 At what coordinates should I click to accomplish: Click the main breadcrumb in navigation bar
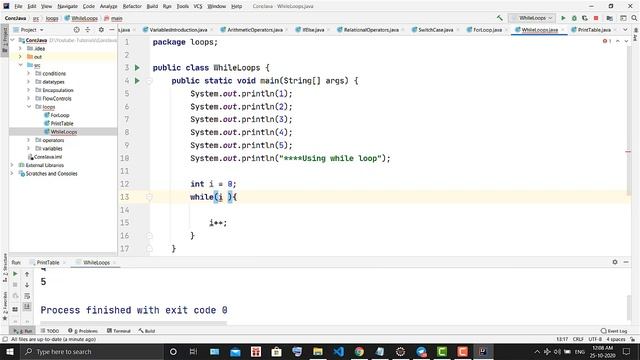tap(113, 18)
